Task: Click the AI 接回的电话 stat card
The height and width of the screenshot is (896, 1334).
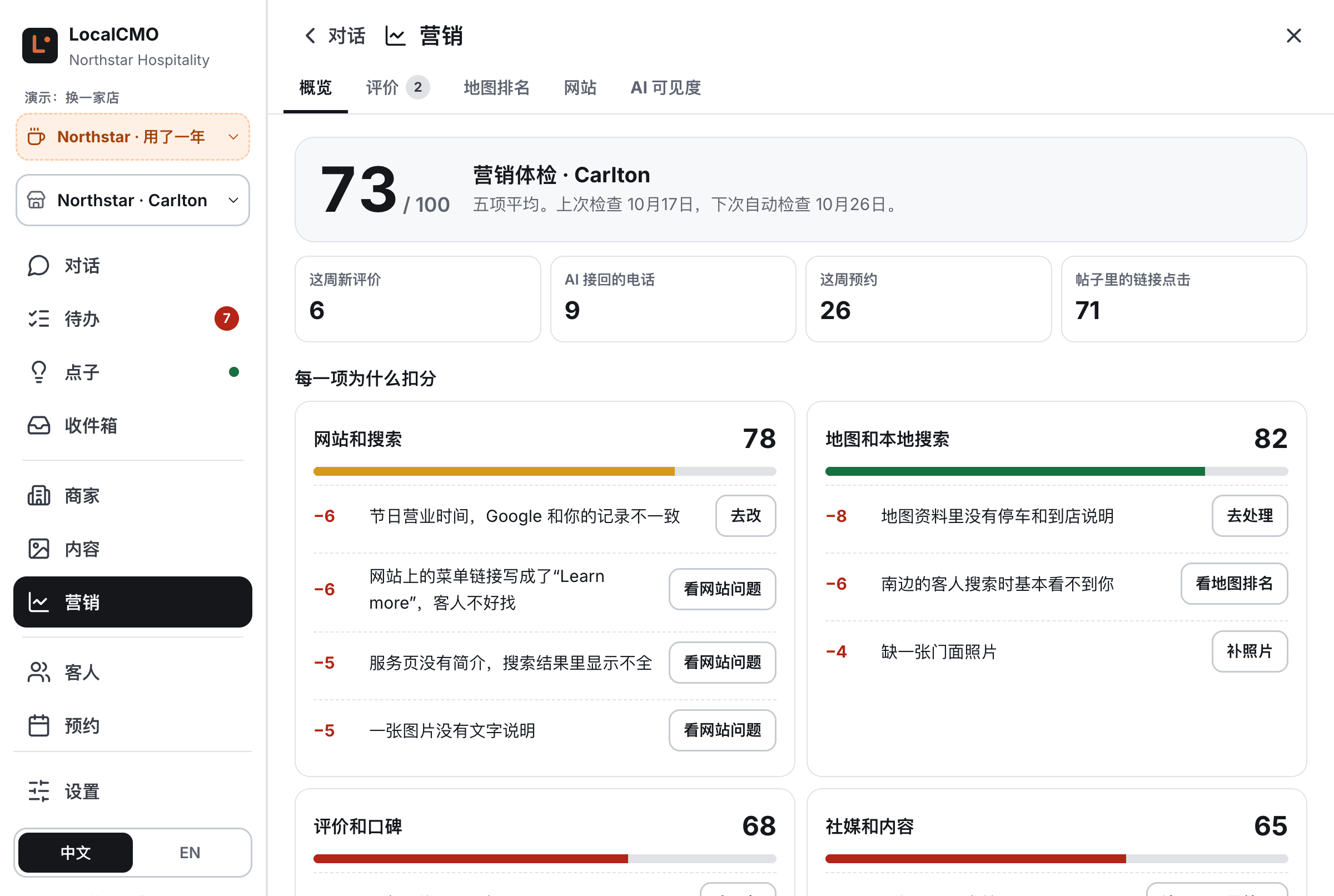Action: [673, 299]
